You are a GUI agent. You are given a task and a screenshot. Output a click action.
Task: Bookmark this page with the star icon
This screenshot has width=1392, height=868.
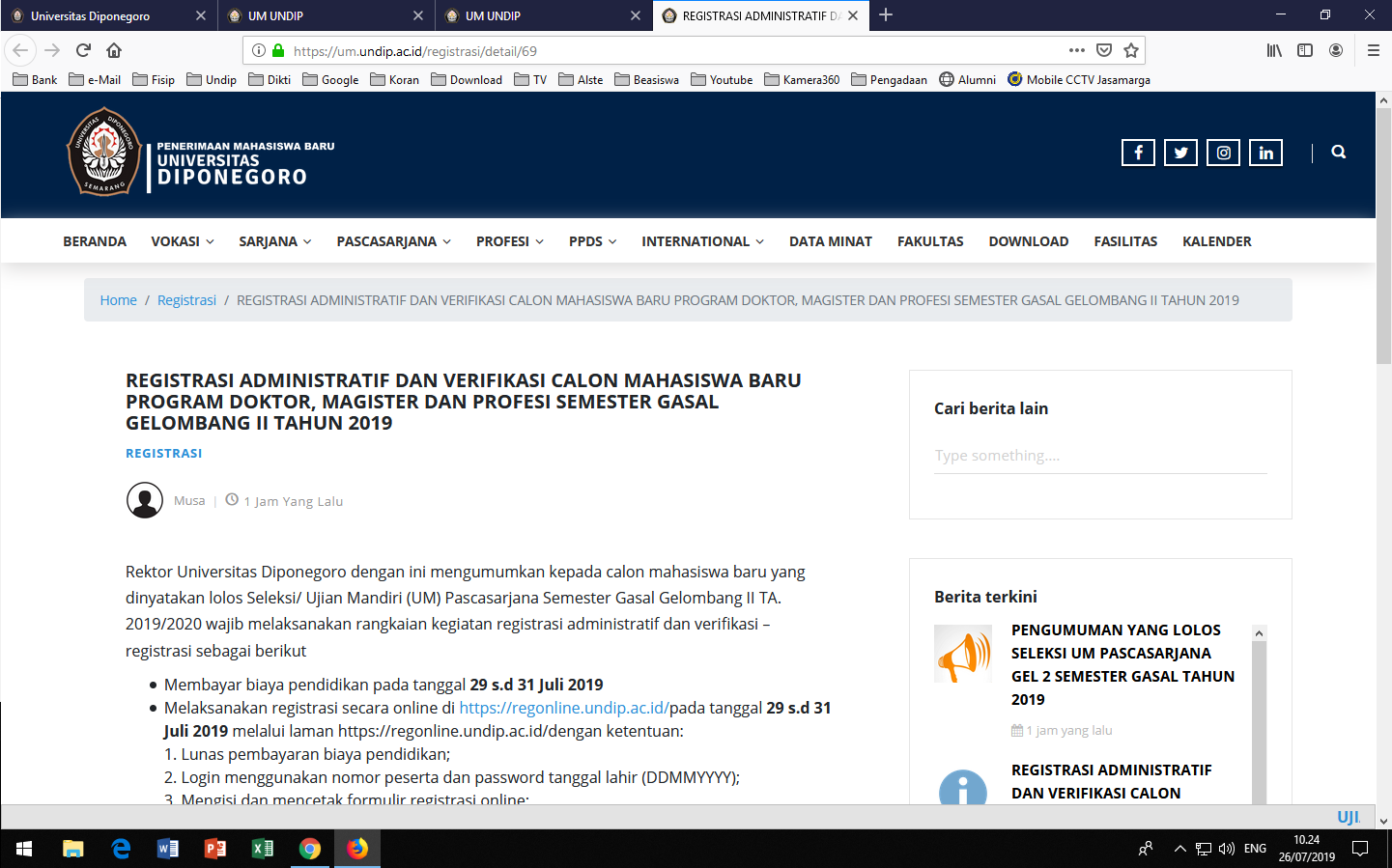coord(1131,50)
